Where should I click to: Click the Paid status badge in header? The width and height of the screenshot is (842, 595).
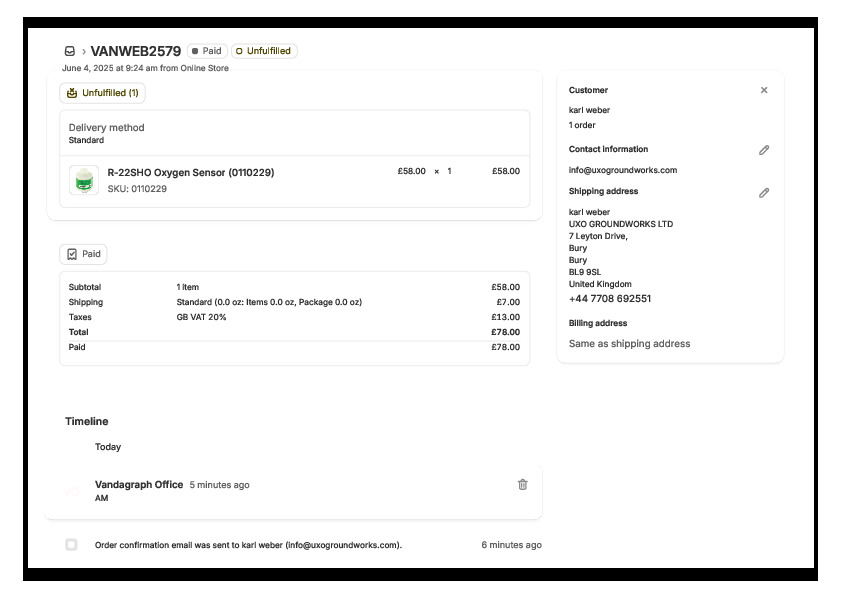[206, 51]
